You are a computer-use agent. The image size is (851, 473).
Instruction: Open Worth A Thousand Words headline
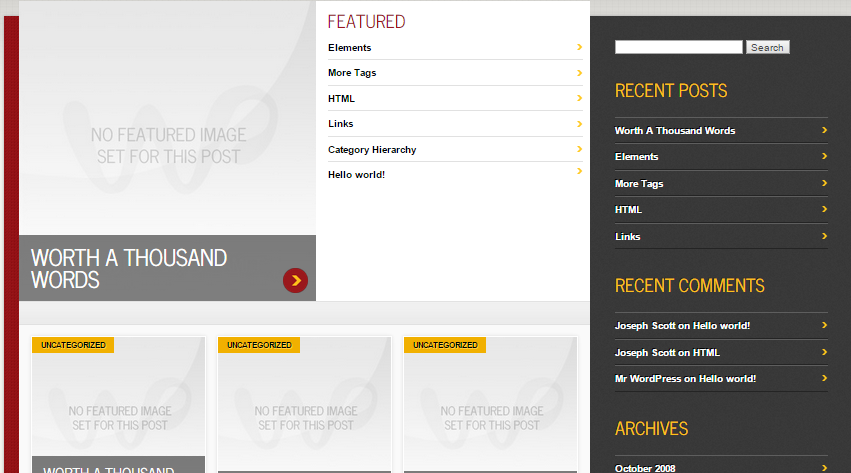(x=129, y=269)
